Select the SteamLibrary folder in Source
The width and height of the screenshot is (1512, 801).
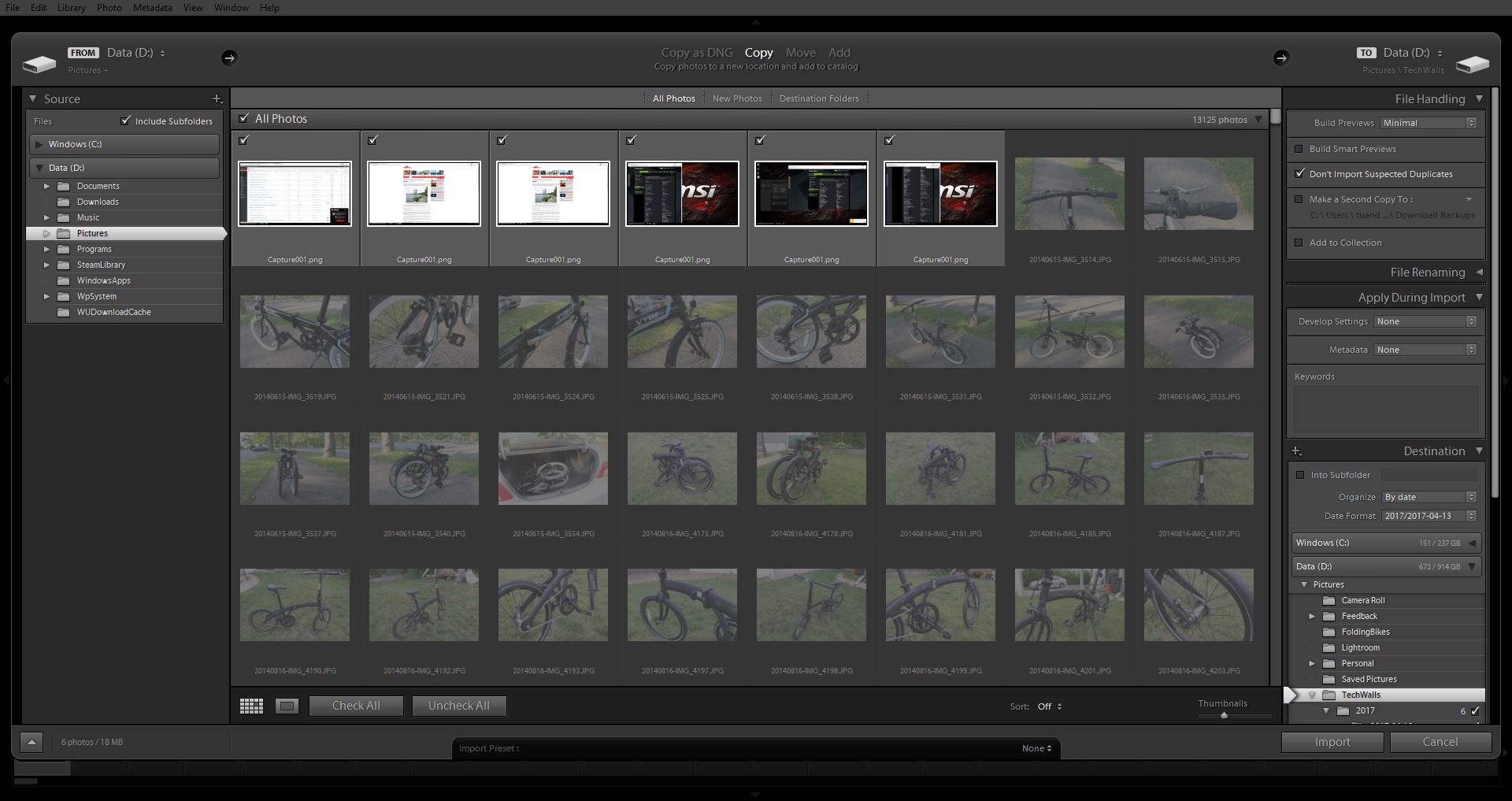[x=101, y=265]
